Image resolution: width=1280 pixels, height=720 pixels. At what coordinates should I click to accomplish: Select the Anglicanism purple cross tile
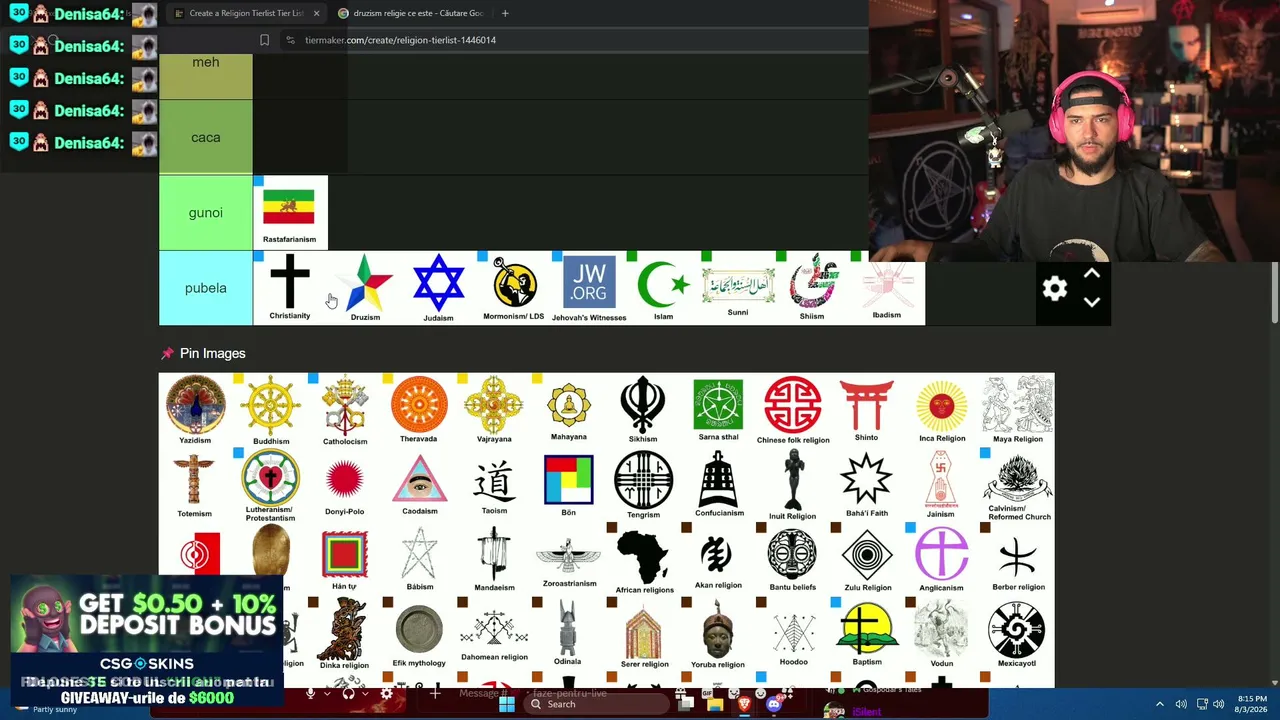(x=942, y=560)
